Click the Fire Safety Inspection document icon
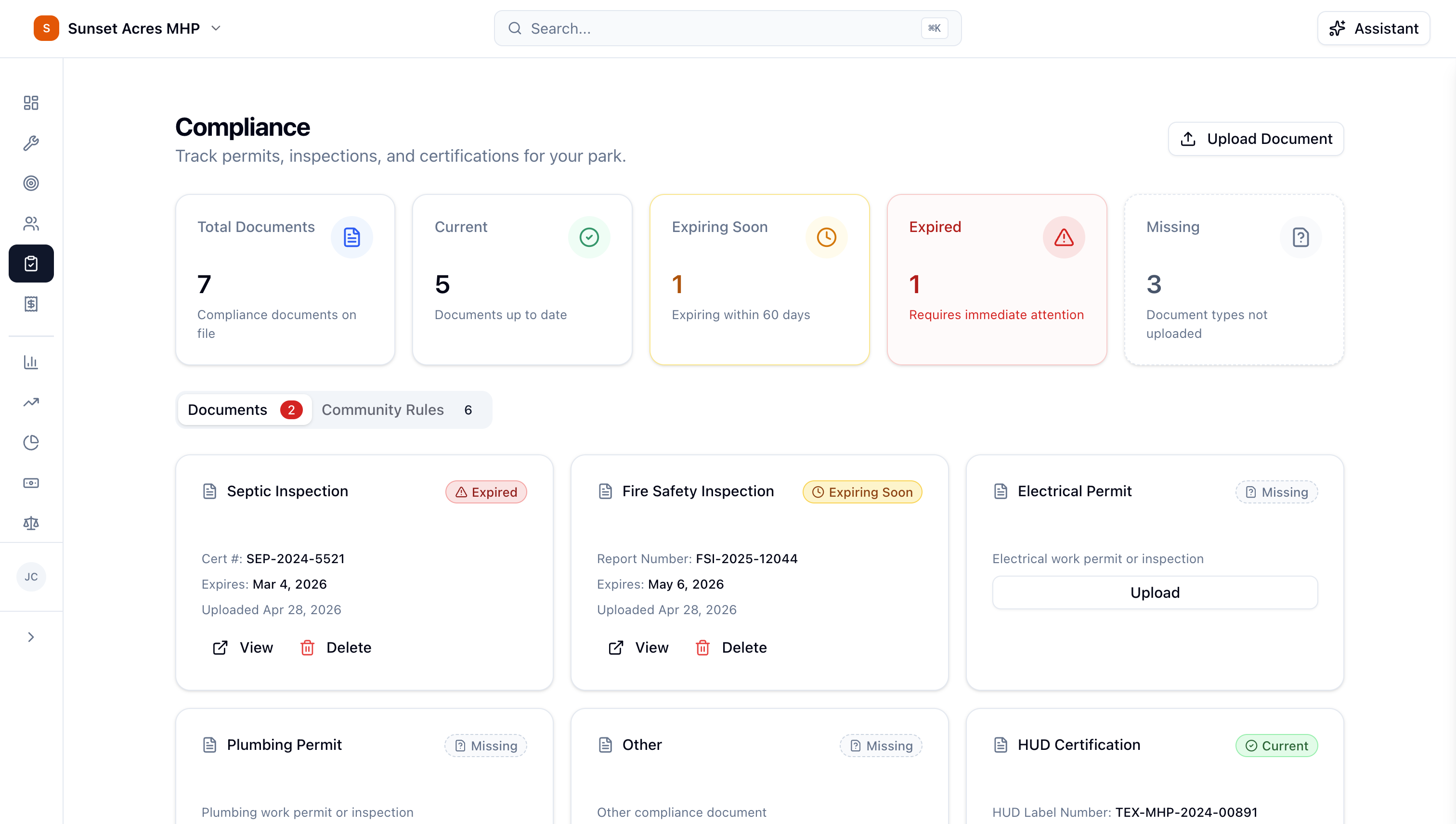Image resolution: width=1456 pixels, height=824 pixels. pyautogui.click(x=605, y=491)
